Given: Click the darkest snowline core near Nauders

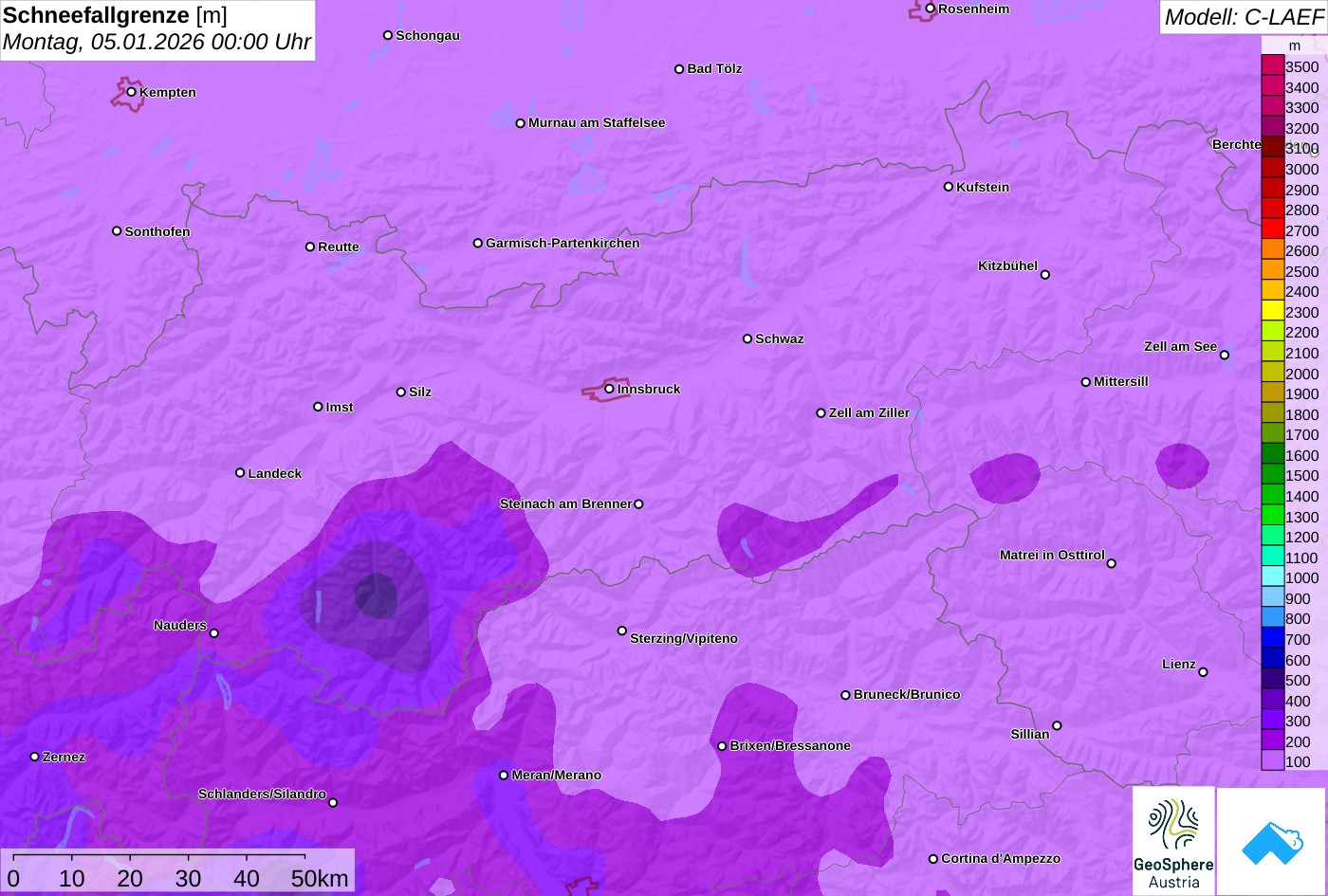Looking at the screenshot, I should coord(376,595).
